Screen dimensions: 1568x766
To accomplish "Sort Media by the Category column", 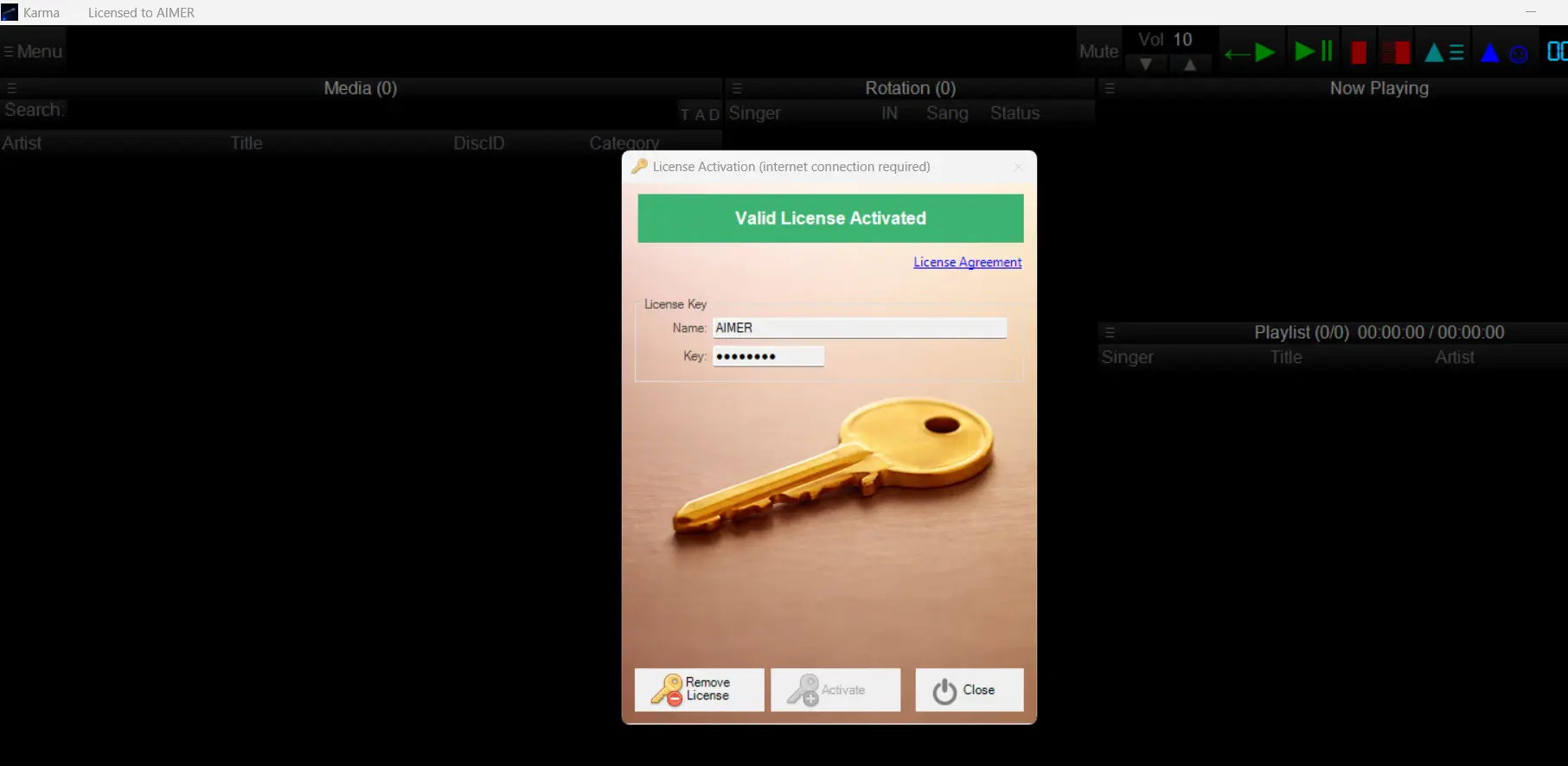I will pos(624,143).
